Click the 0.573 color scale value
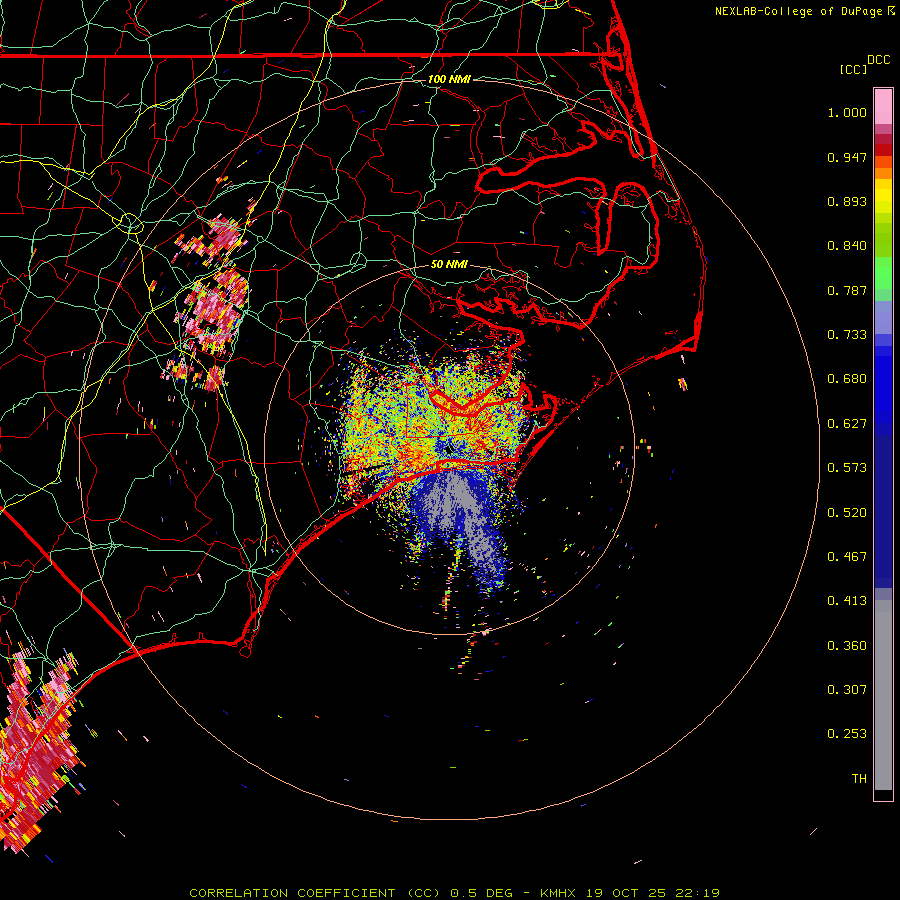Viewport: 900px width, 900px height. pyautogui.click(x=847, y=468)
